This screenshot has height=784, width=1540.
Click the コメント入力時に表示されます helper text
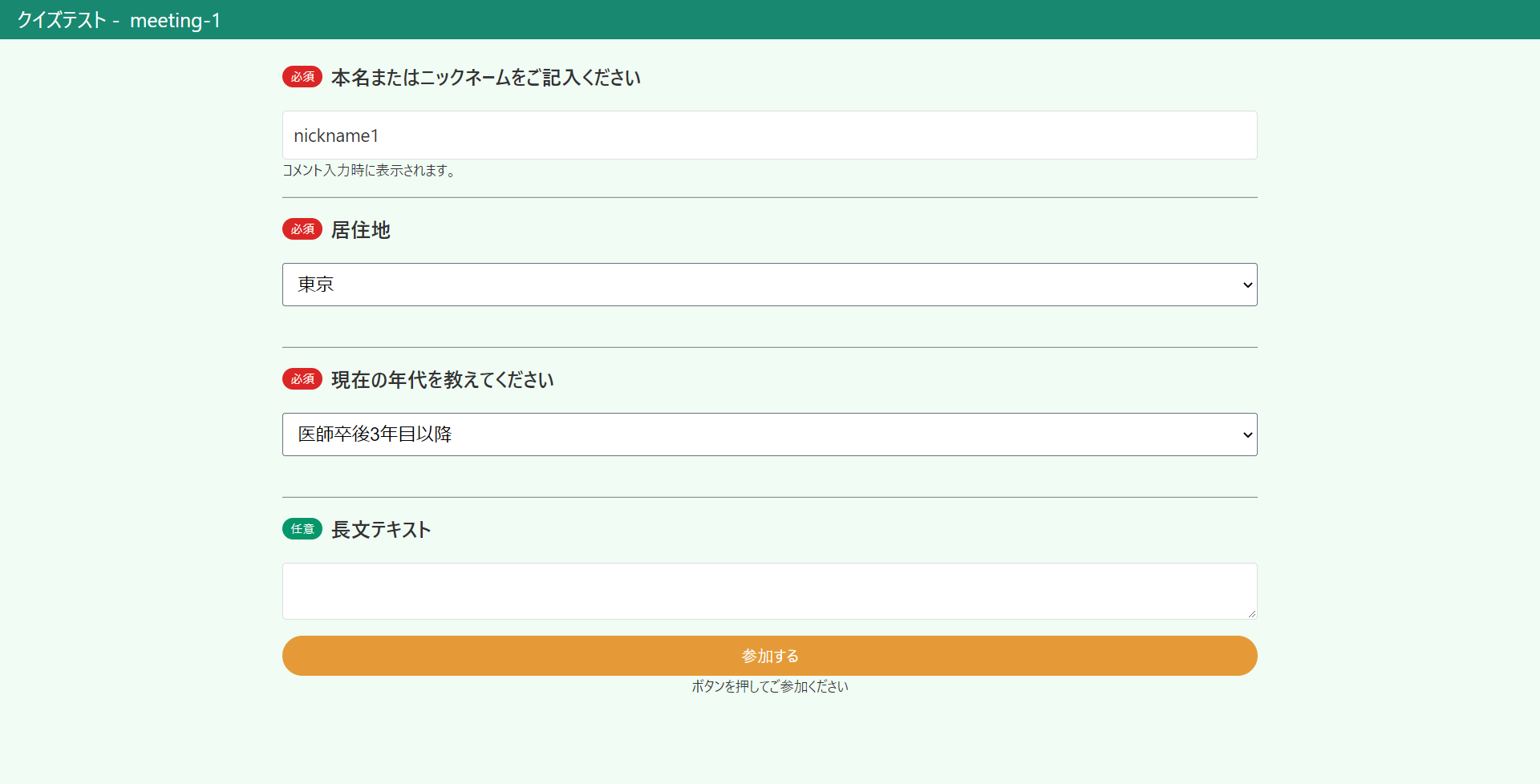pyautogui.click(x=370, y=171)
